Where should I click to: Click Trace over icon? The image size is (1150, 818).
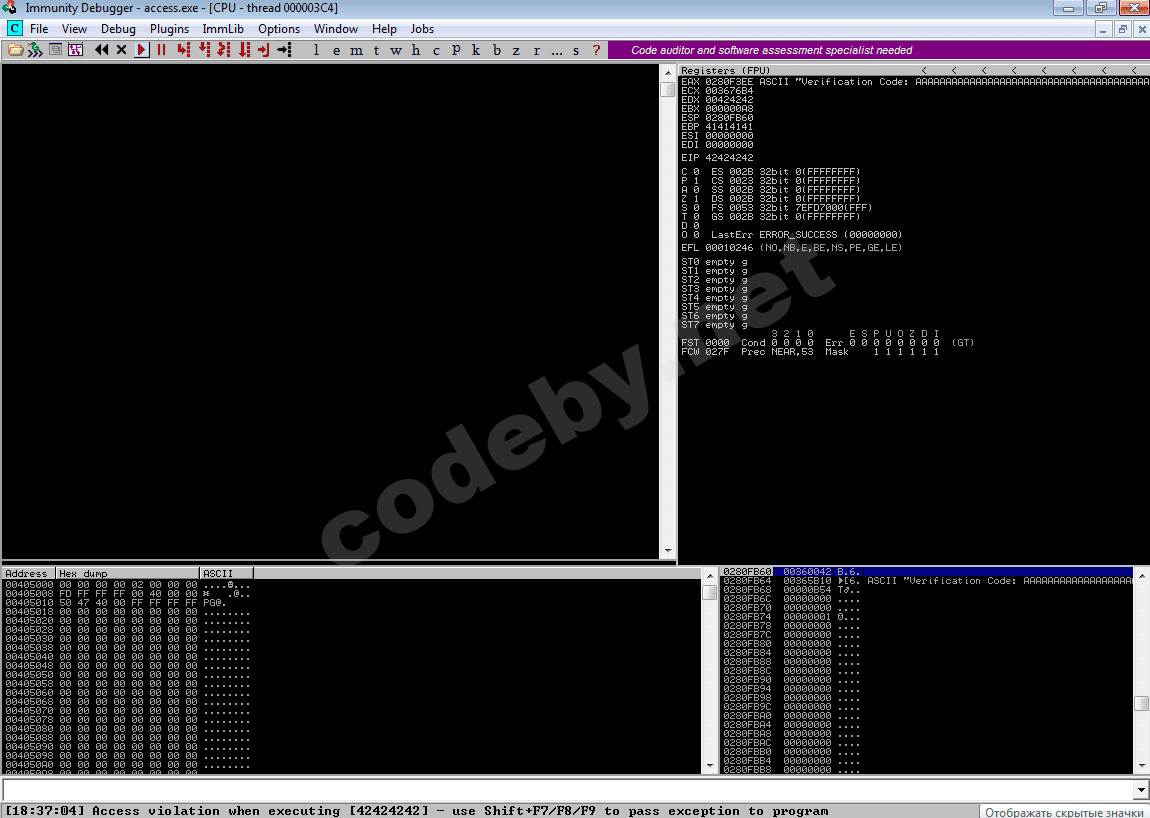tap(244, 50)
